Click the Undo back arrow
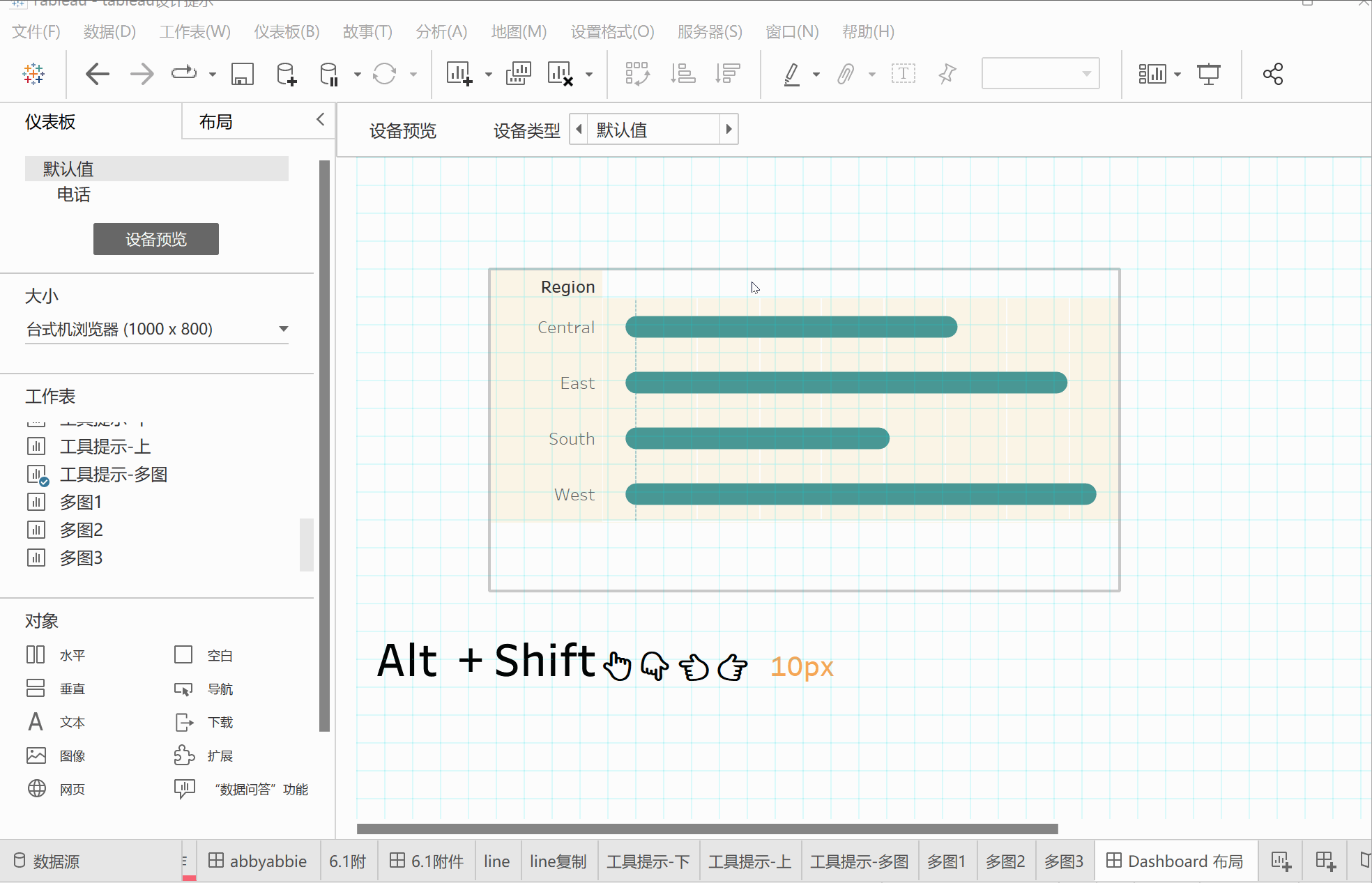The image size is (1372, 883). [x=98, y=74]
